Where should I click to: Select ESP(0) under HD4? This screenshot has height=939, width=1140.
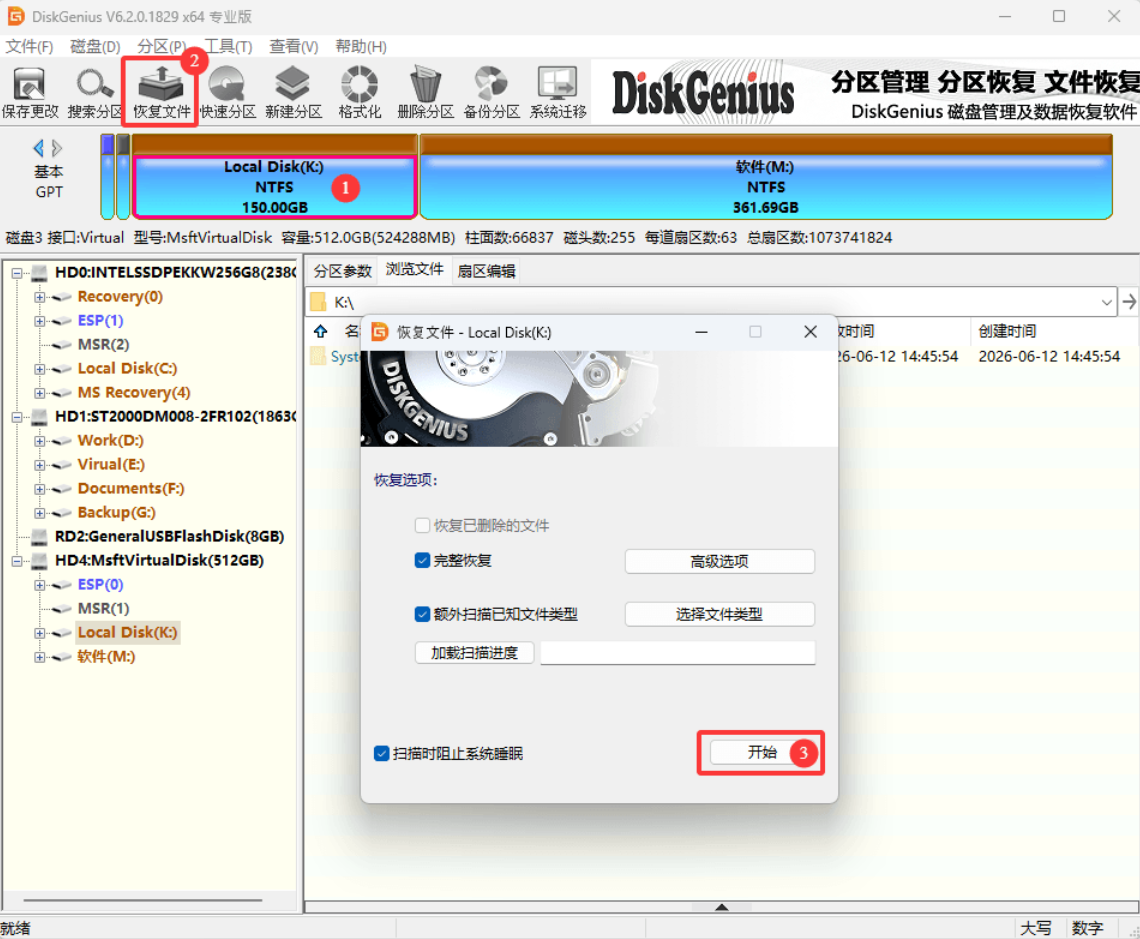click(x=100, y=584)
